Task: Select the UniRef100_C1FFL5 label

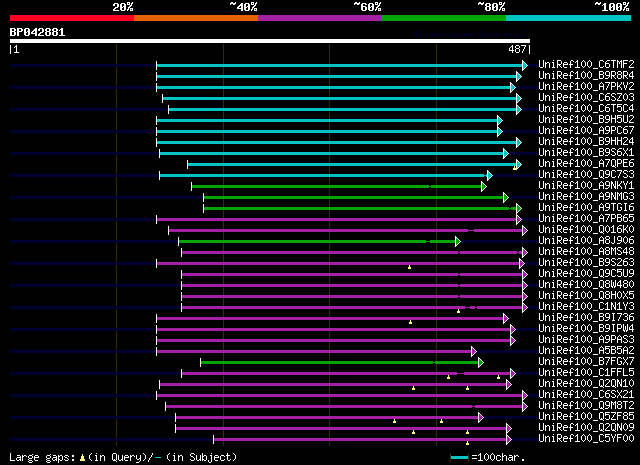Action: (x=586, y=373)
